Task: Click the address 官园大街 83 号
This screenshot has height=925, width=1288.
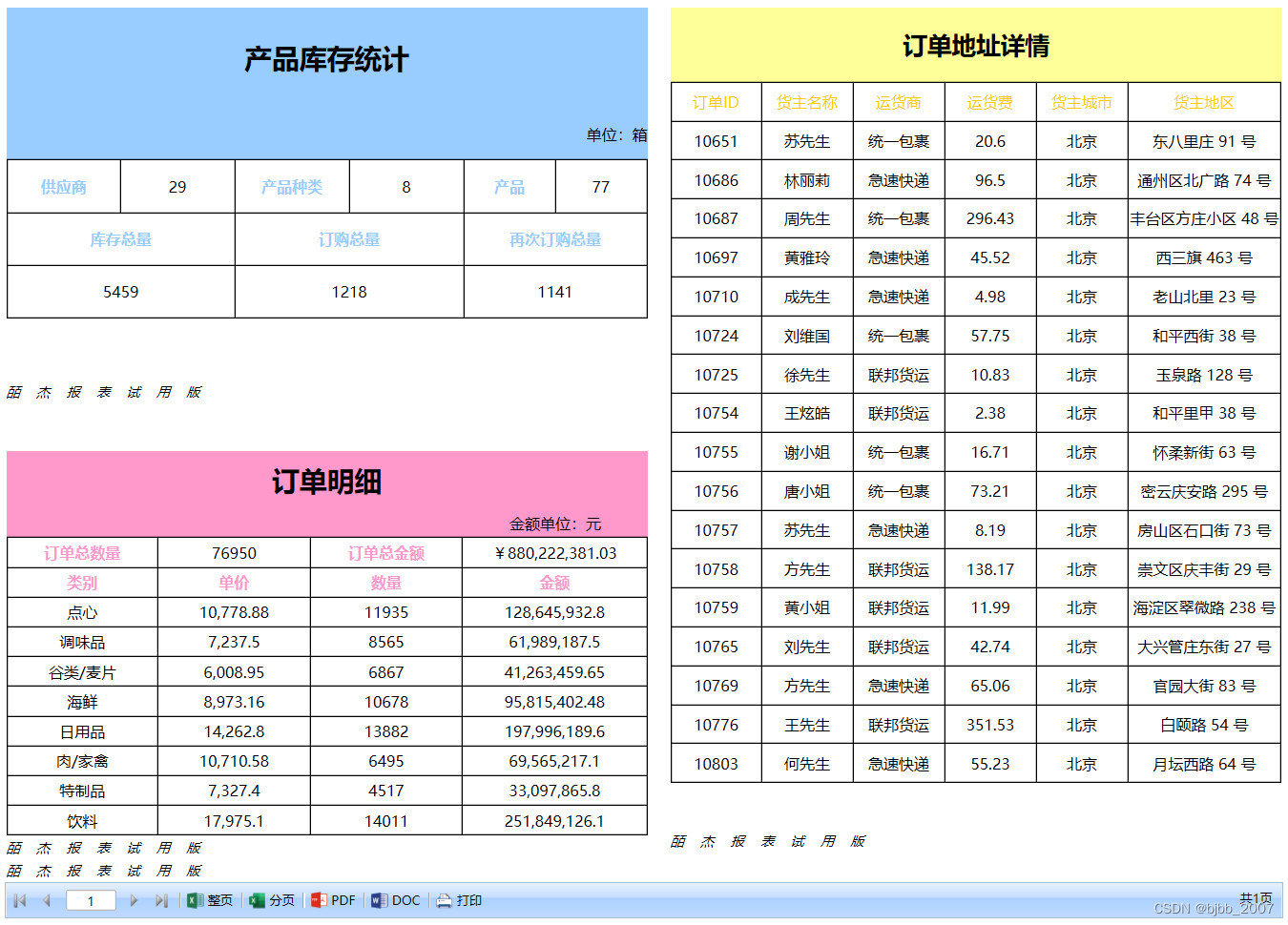Action: (x=1204, y=686)
